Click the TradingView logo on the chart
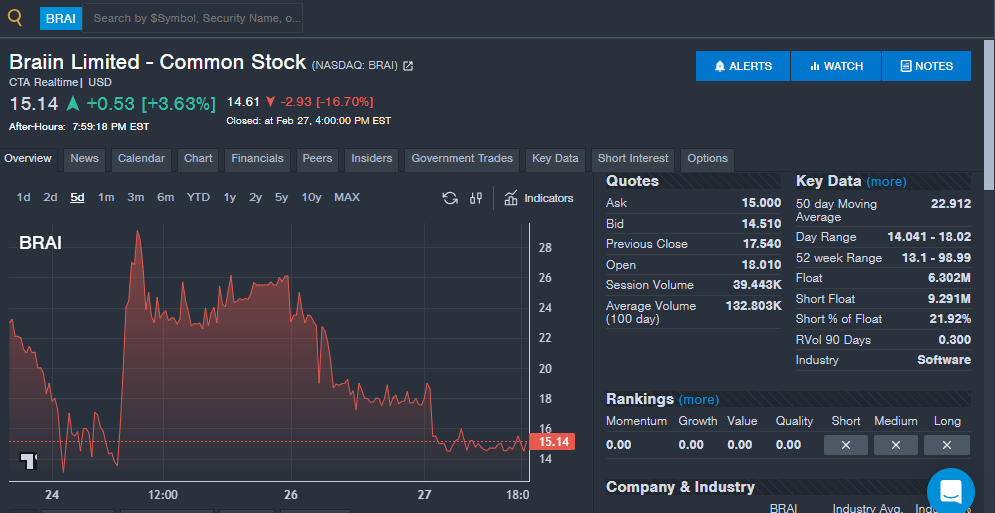 click(x=29, y=460)
